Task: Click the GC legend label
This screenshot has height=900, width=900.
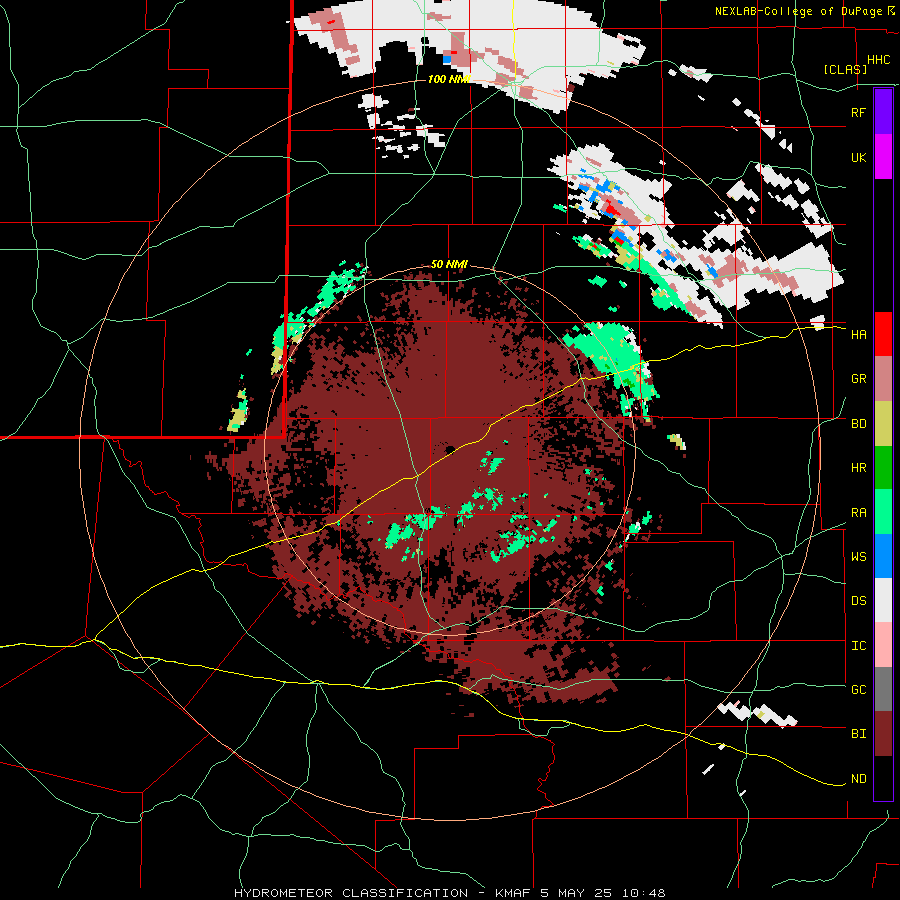Action: pos(858,690)
